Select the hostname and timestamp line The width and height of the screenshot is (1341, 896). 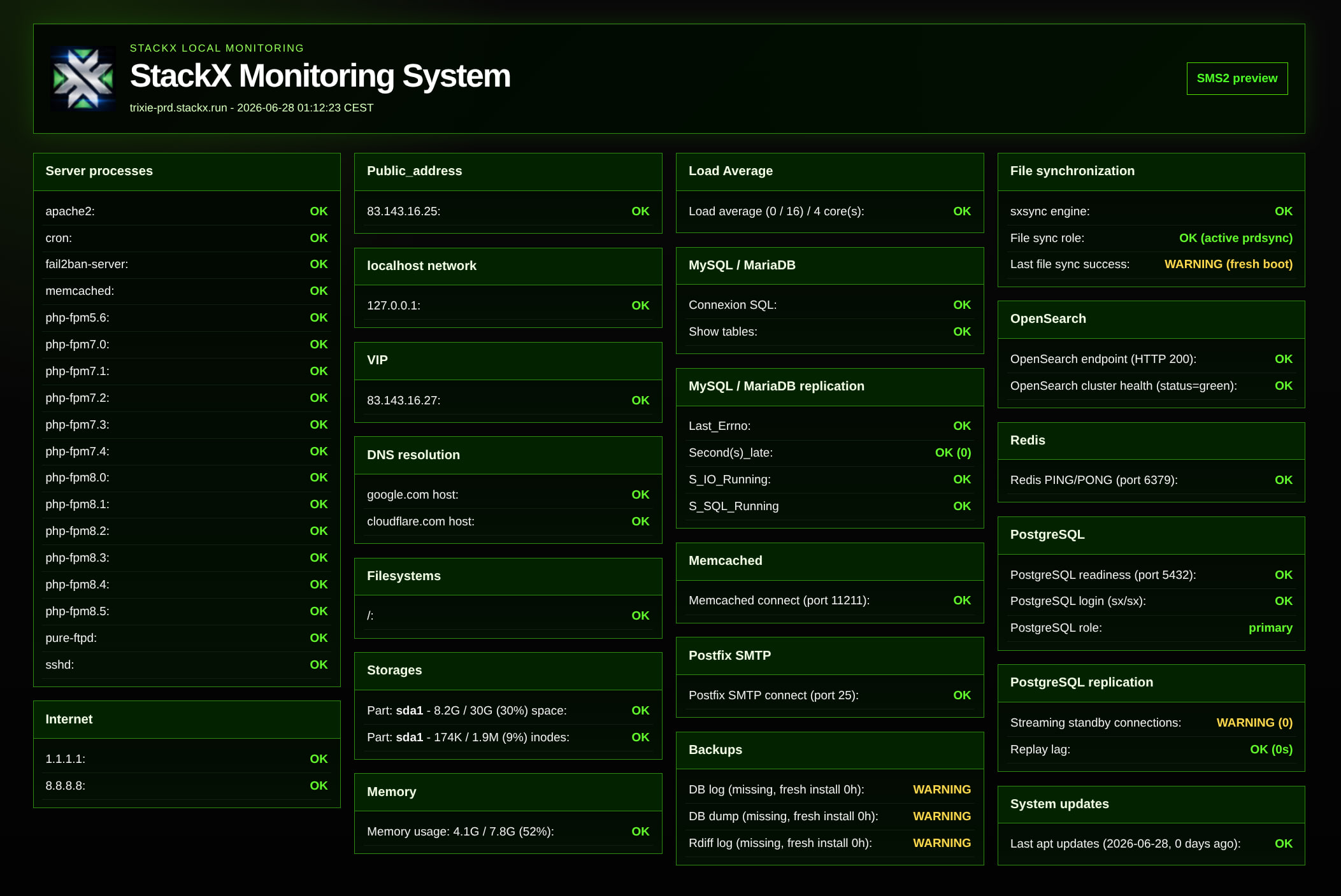tap(252, 108)
